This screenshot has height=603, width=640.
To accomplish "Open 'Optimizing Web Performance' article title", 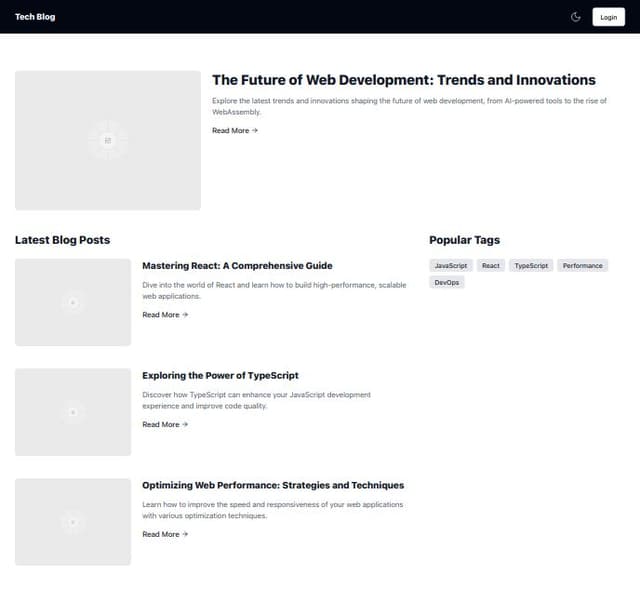I will [273, 486].
